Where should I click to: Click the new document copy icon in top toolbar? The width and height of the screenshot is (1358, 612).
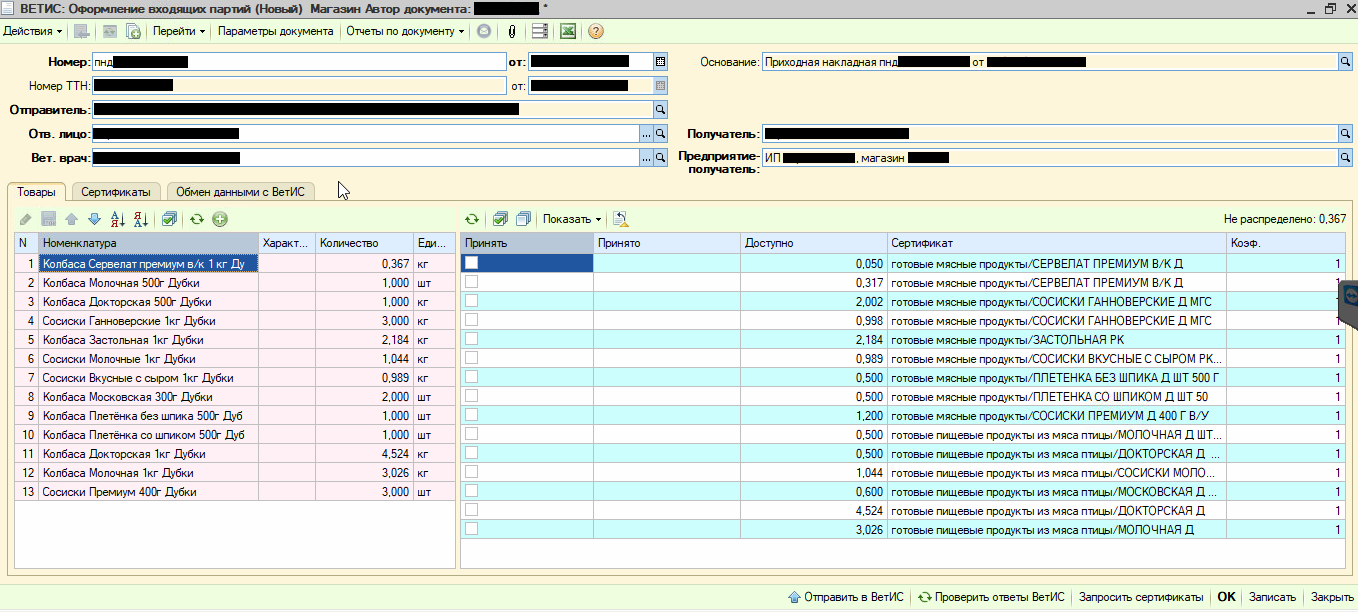click(x=133, y=31)
